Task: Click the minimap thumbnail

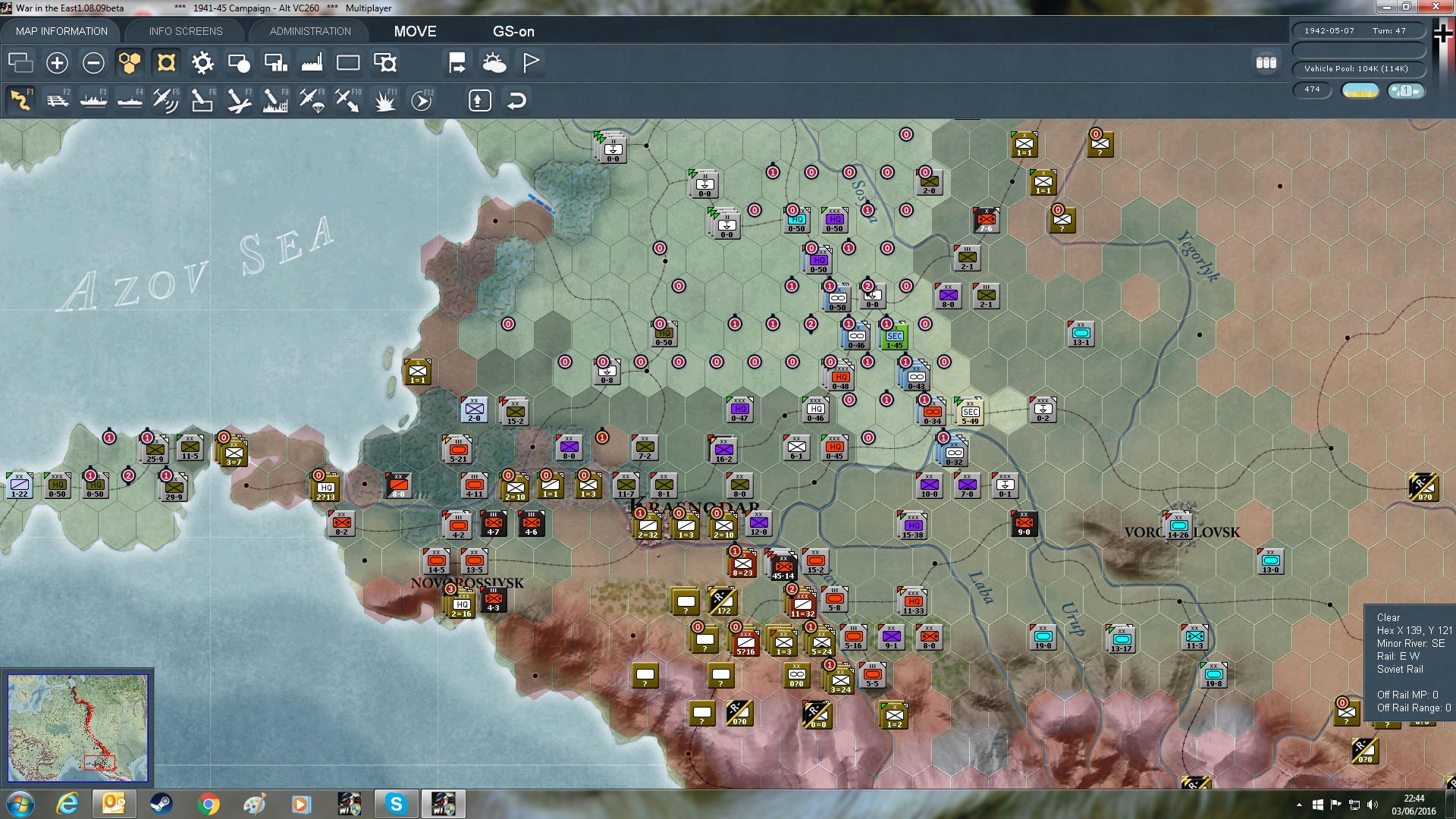Action: 77,728
